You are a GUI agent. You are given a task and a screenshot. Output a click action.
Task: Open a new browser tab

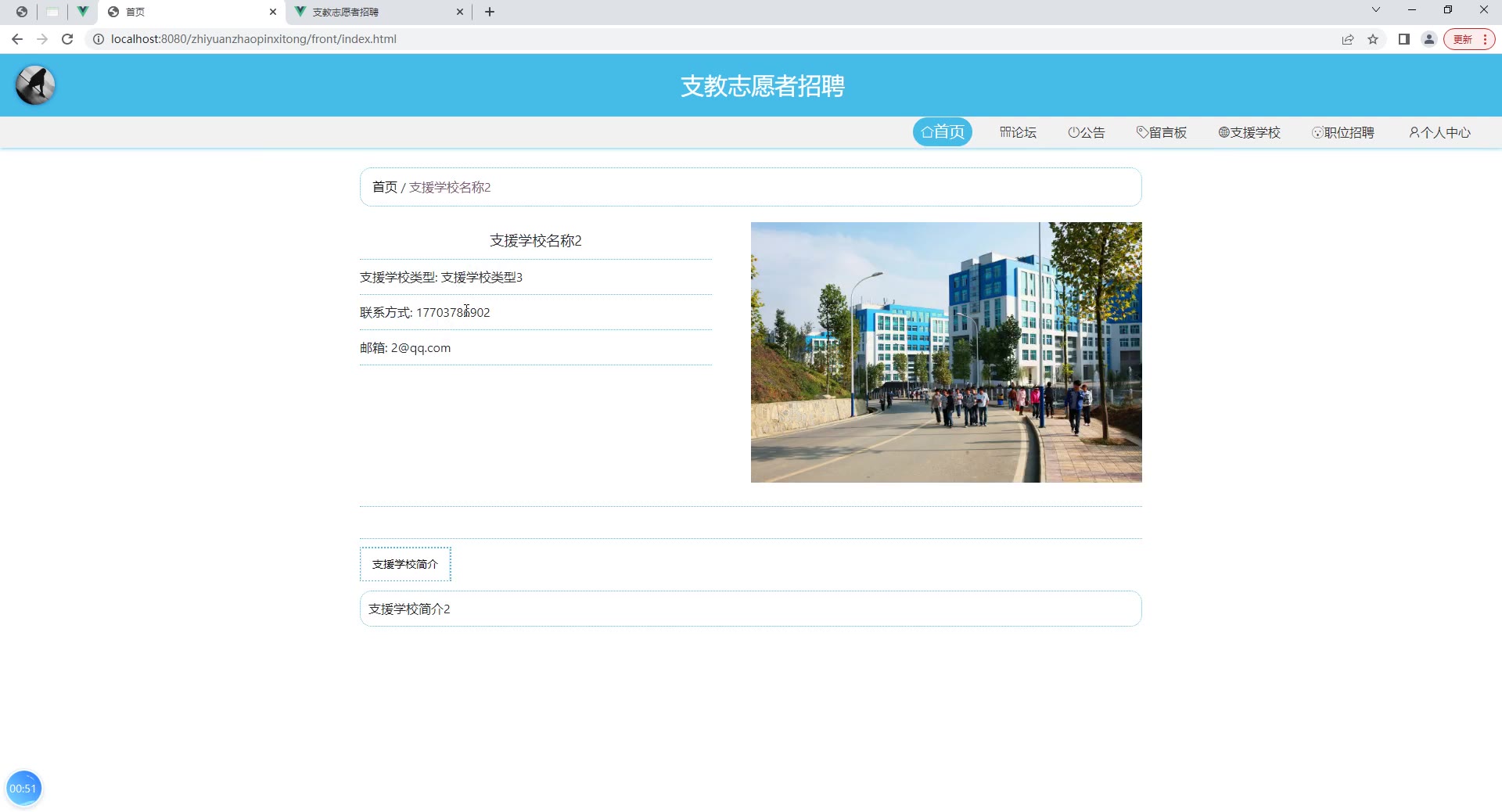coord(490,12)
